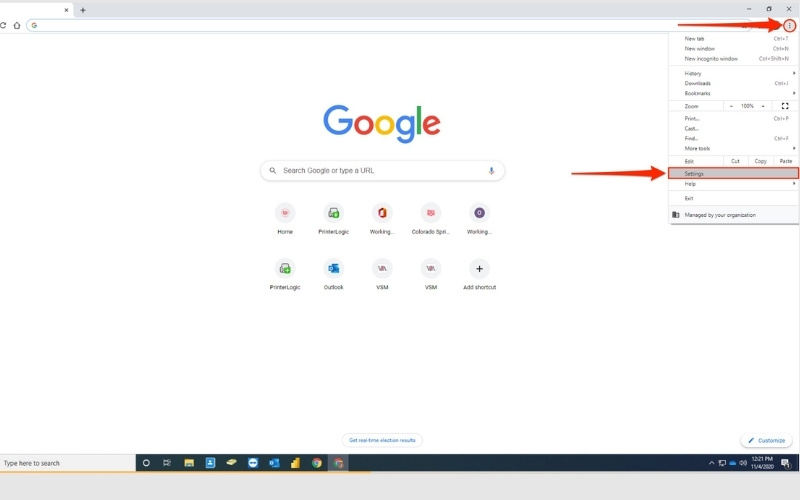
Task: Open Get real-time election results link
Action: click(382, 440)
